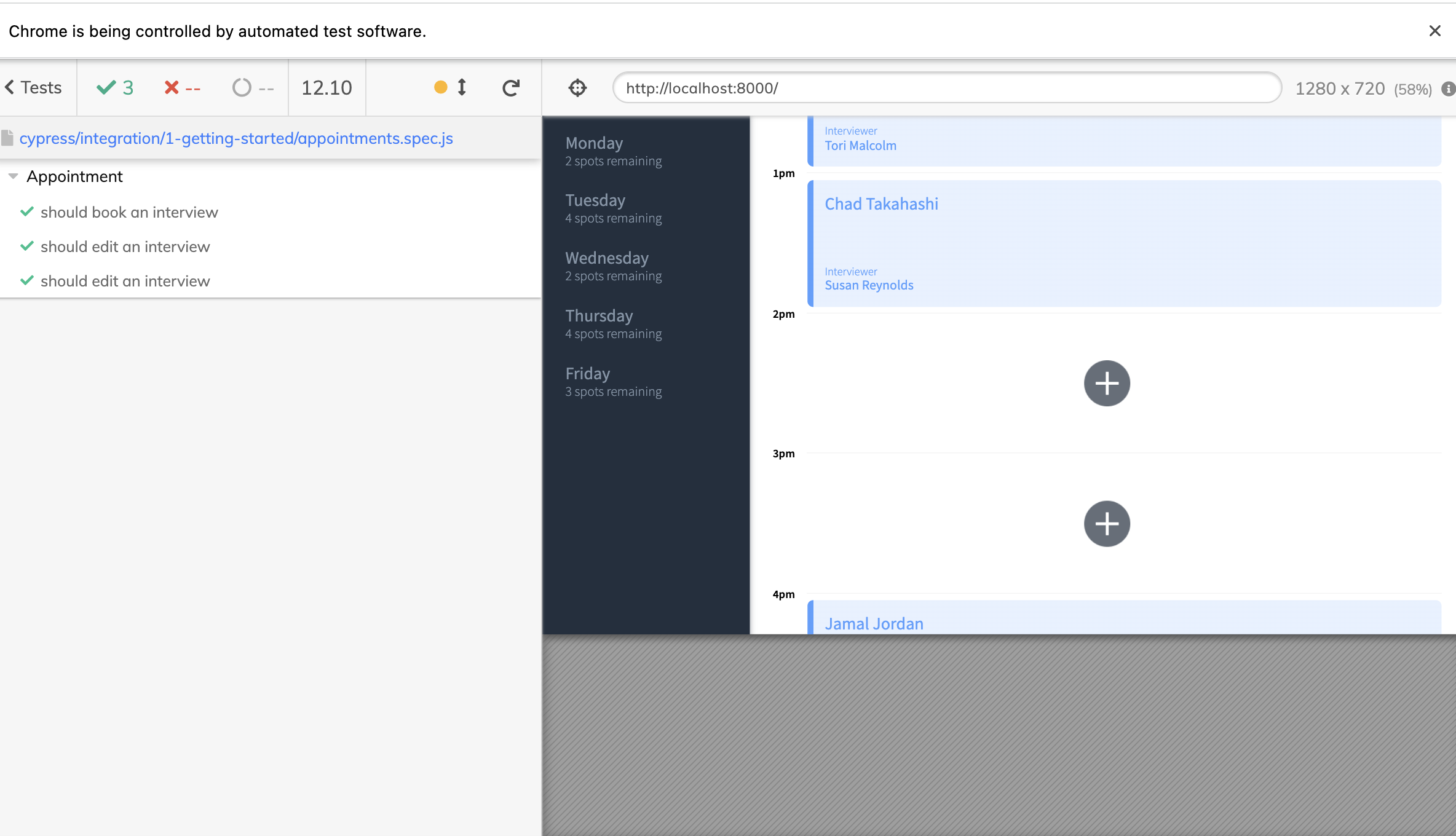Click the checkmark beside 'should book an interview'
The height and width of the screenshot is (836, 1456).
pyautogui.click(x=26, y=211)
